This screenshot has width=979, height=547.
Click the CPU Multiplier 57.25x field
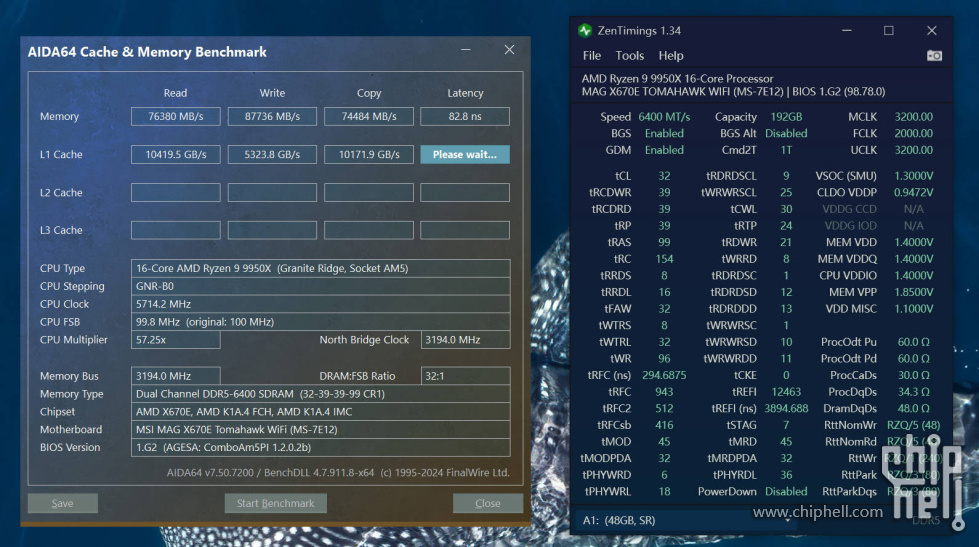coord(175,340)
